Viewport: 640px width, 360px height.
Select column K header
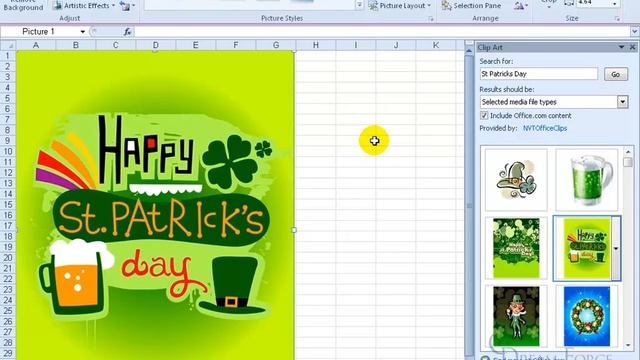pyautogui.click(x=436, y=45)
